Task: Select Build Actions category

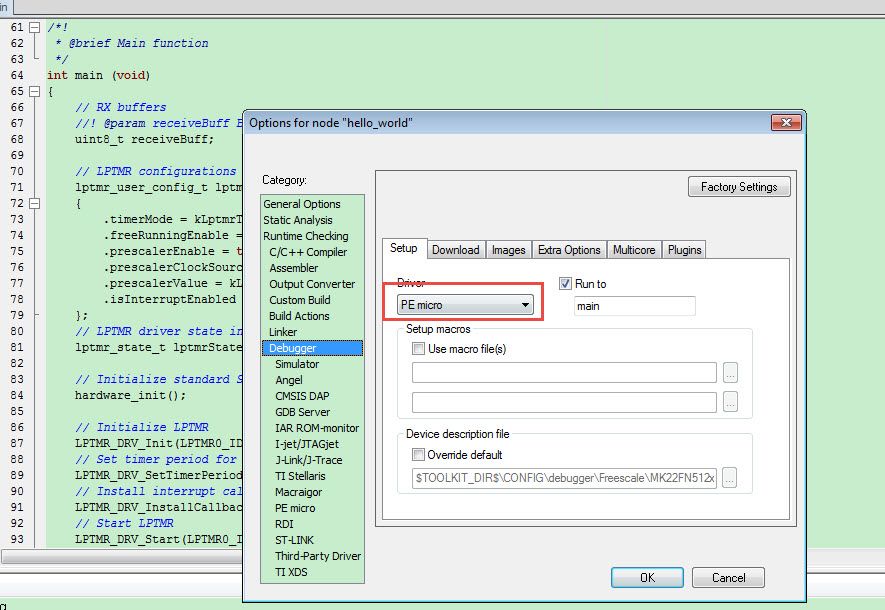Action: tap(299, 316)
